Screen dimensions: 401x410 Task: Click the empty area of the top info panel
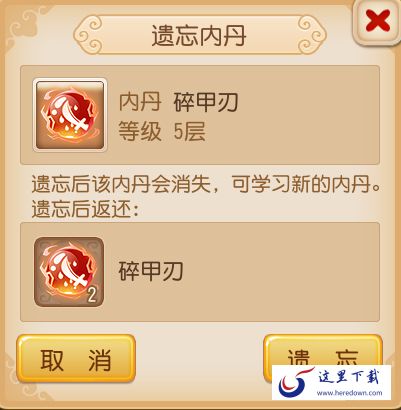[307, 115]
